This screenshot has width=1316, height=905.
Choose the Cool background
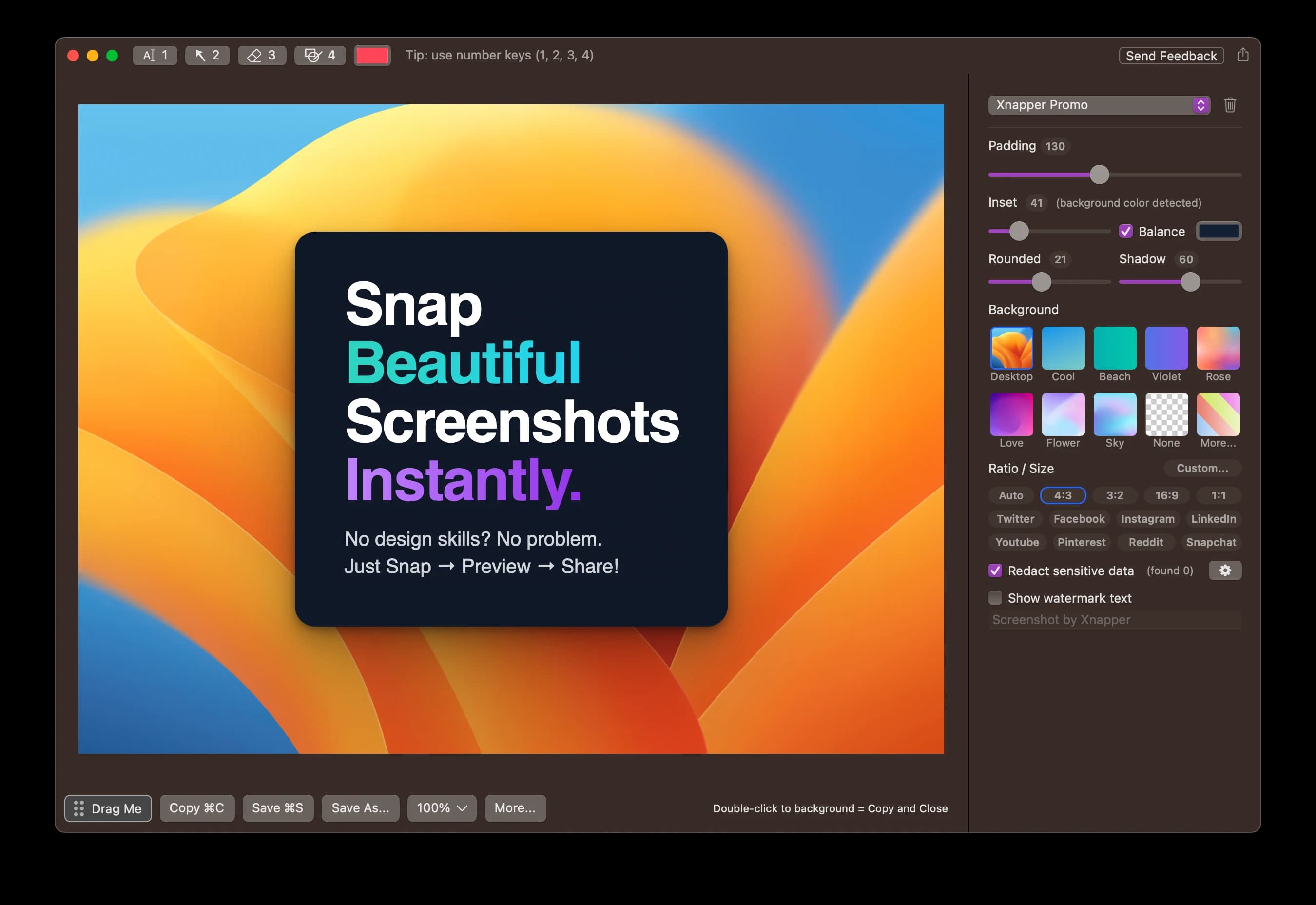click(x=1063, y=348)
